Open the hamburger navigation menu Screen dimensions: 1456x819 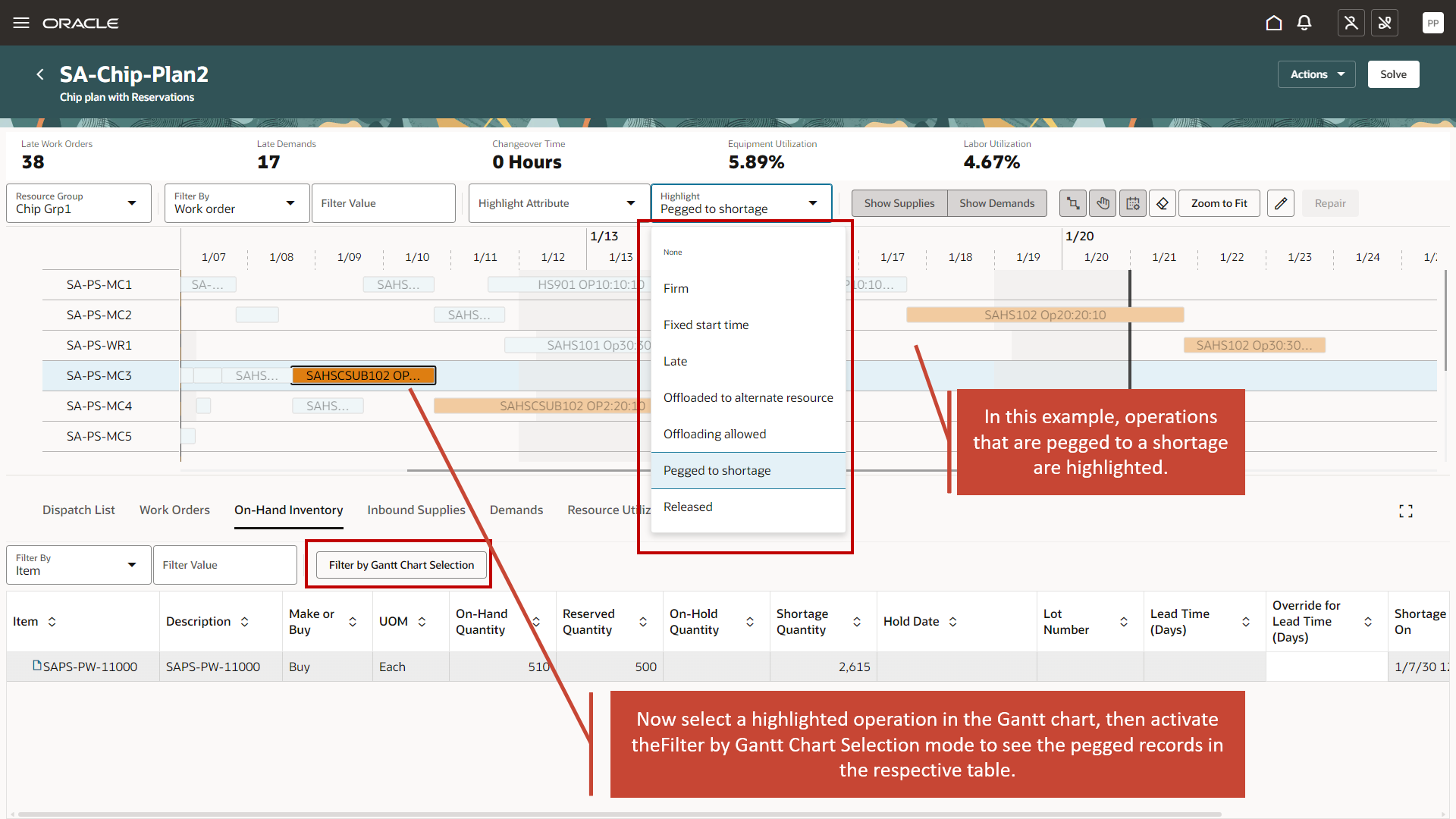tap(21, 23)
